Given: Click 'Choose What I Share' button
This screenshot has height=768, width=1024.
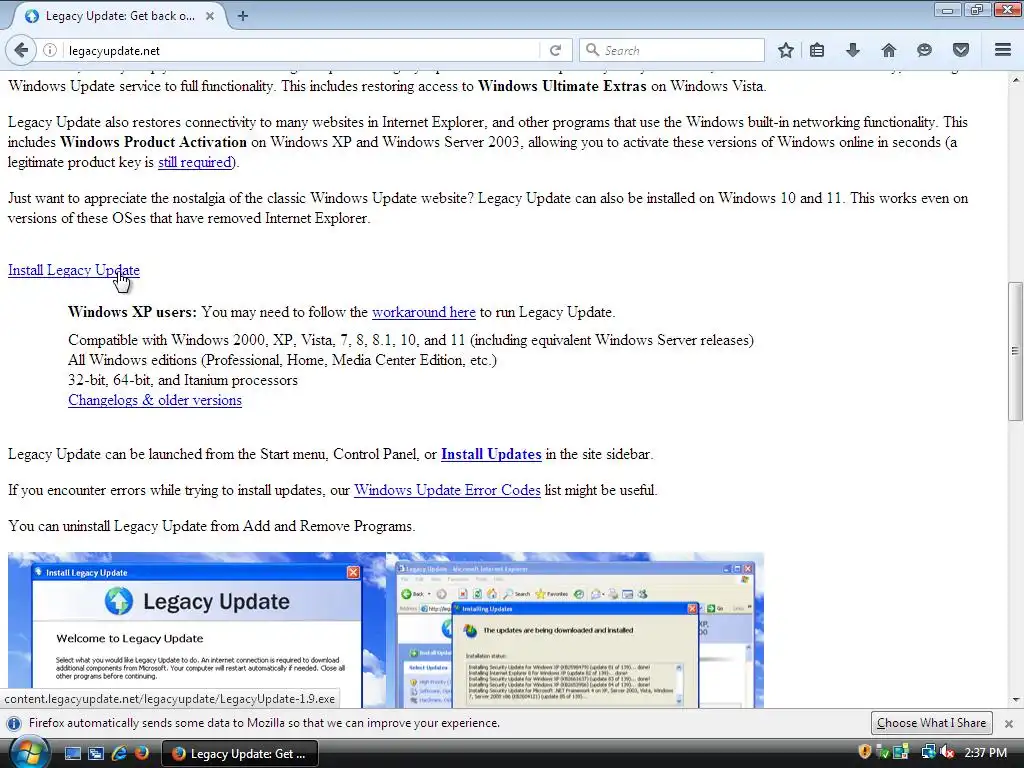Looking at the screenshot, I should [931, 723].
